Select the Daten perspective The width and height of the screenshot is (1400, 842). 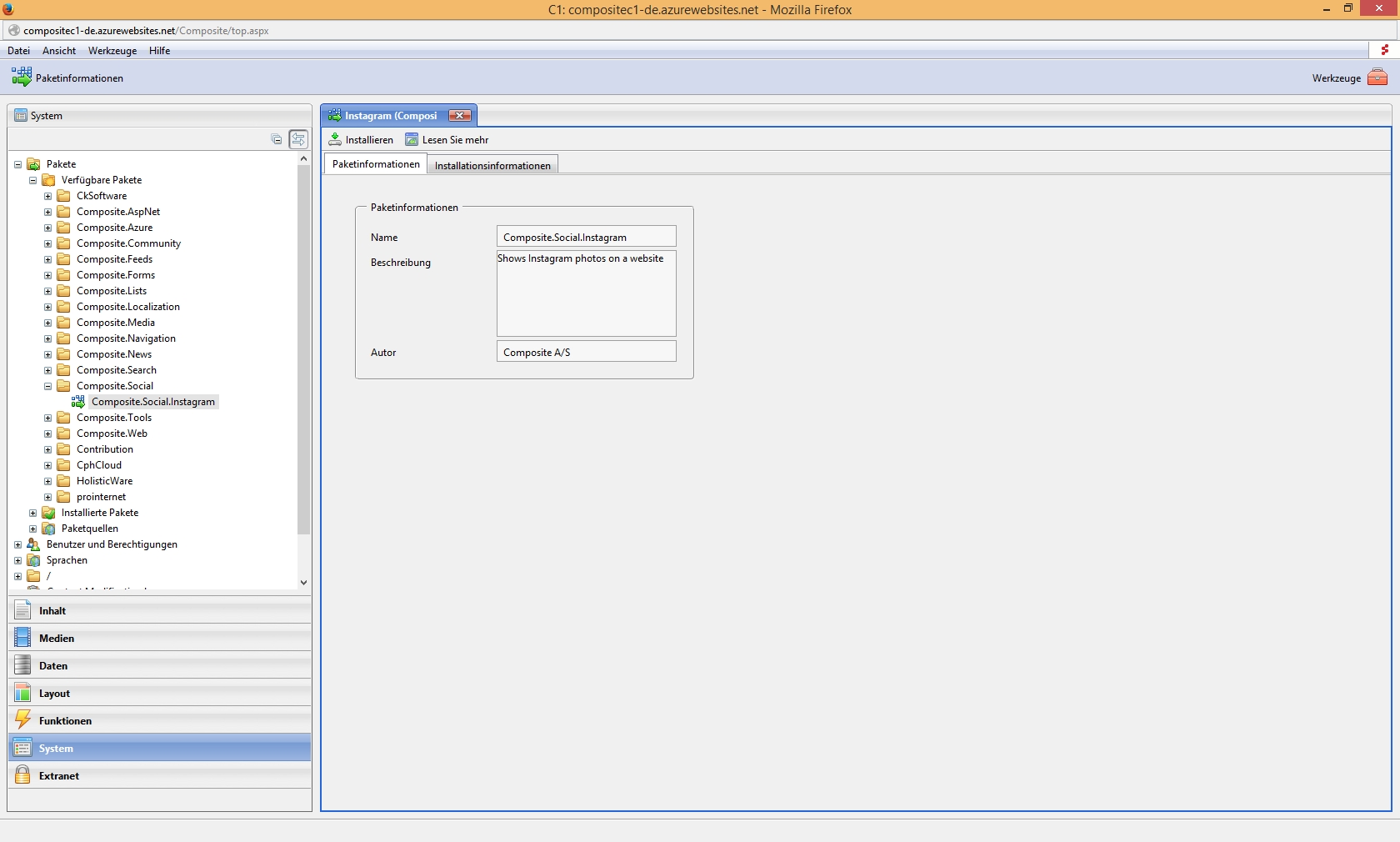click(x=52, y=665)
